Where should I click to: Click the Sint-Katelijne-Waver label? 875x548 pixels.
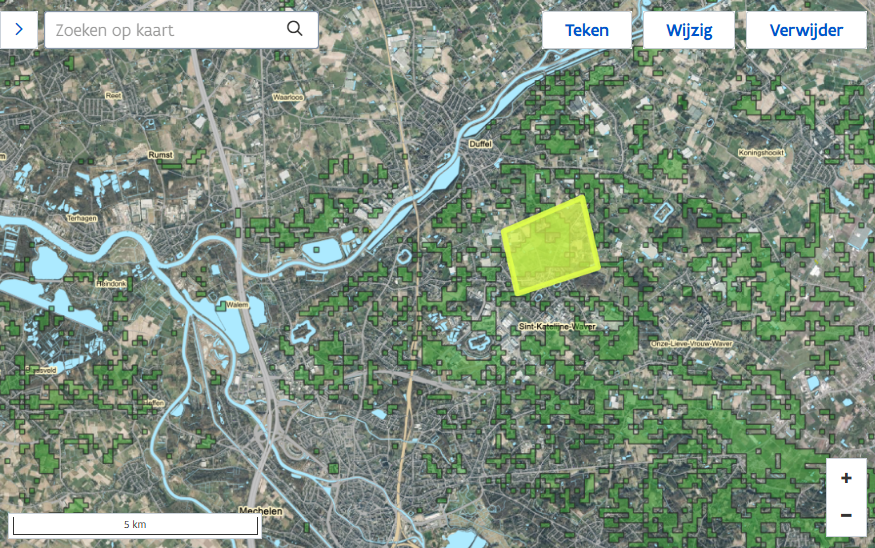tap(557, 326)
